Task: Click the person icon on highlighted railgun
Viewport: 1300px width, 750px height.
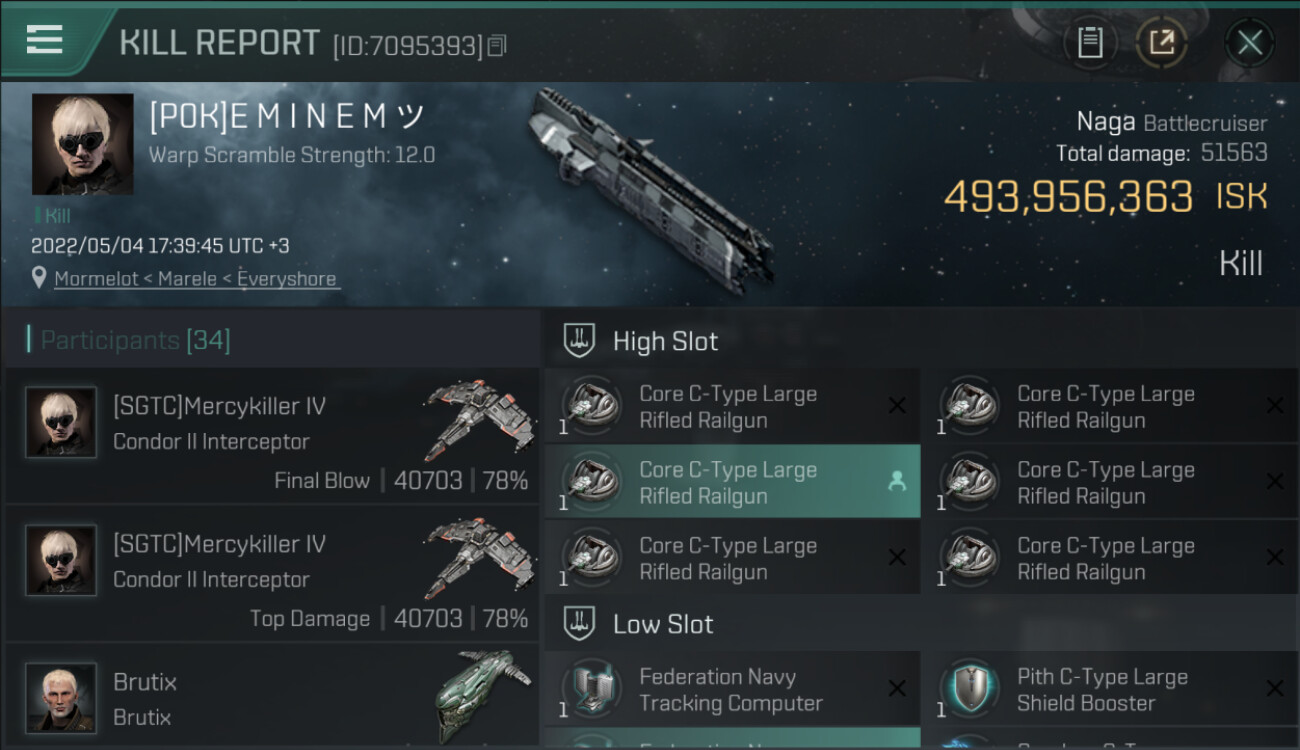Action: (897, 482)
